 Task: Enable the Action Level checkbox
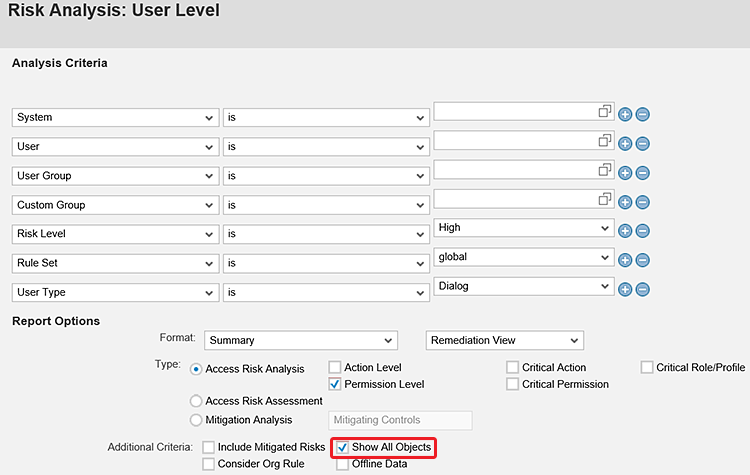point(335,368)
